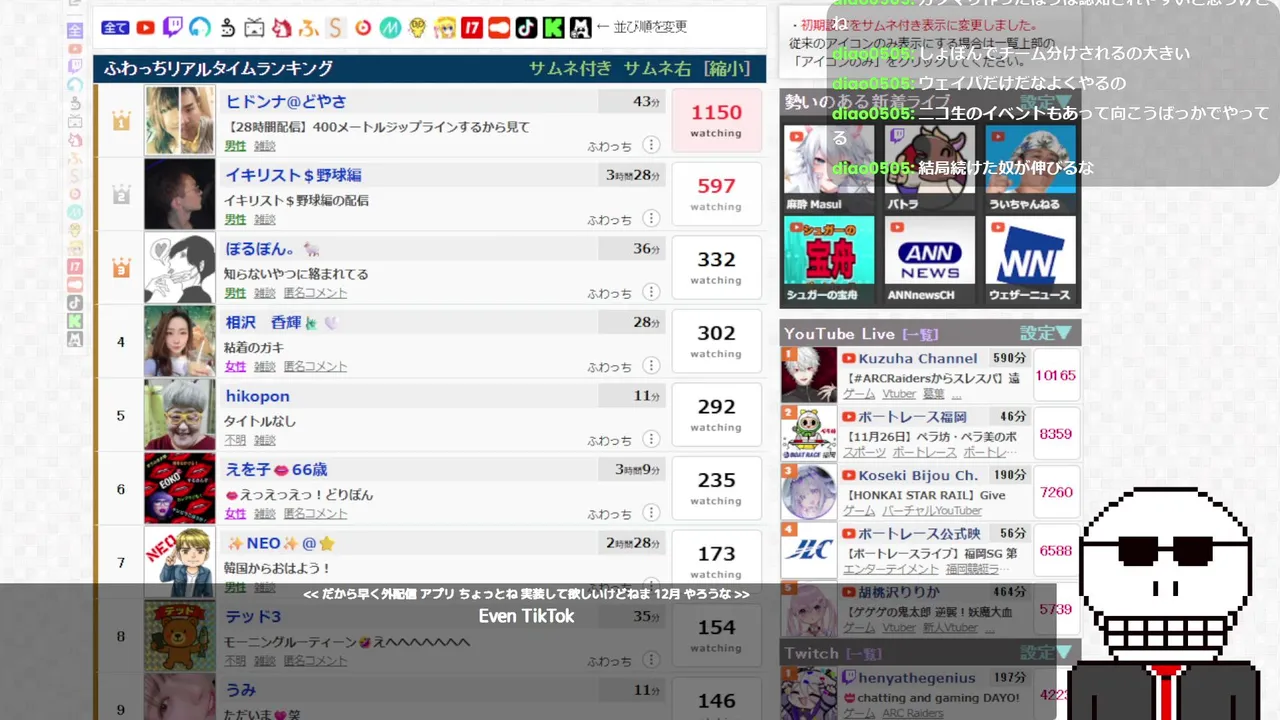Click the 332 watching count button
1280x720 pixels.
pyautogui.click(x=716, y=268)
